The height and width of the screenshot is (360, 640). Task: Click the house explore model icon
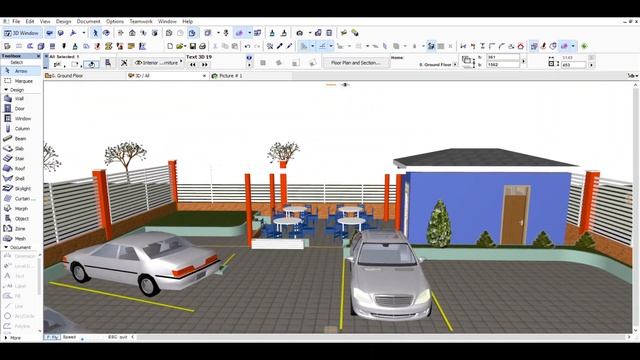tap(132, 33)
